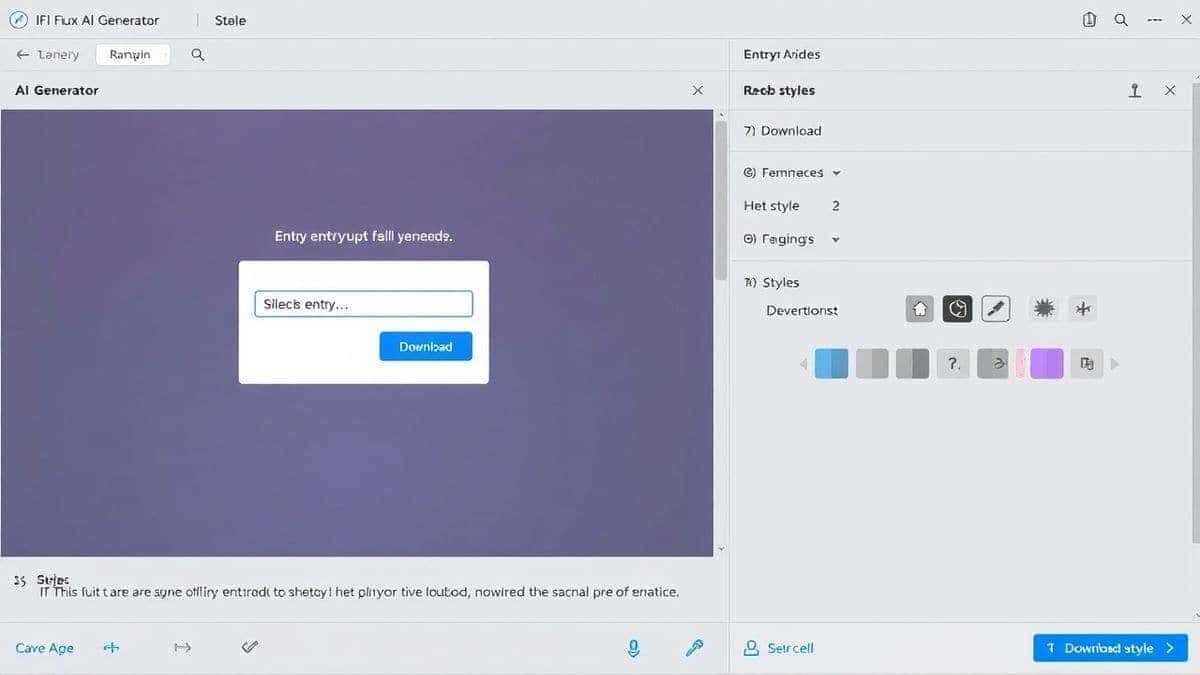Pick the light gray color swatch
The height and width of the screenshot is (675, 1200).
[x=872, y=364]
